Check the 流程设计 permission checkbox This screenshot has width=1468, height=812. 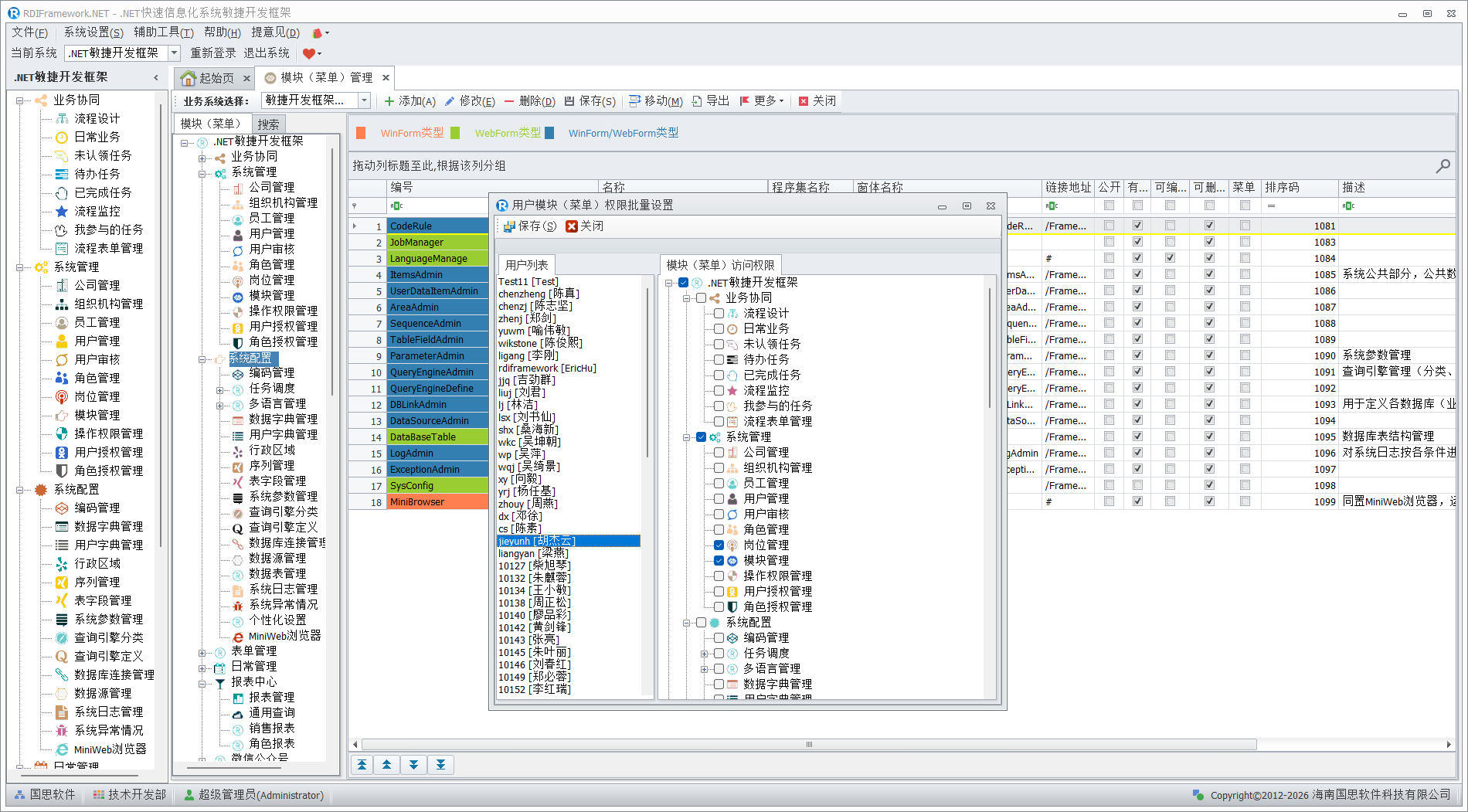click(x=719, y=313)
